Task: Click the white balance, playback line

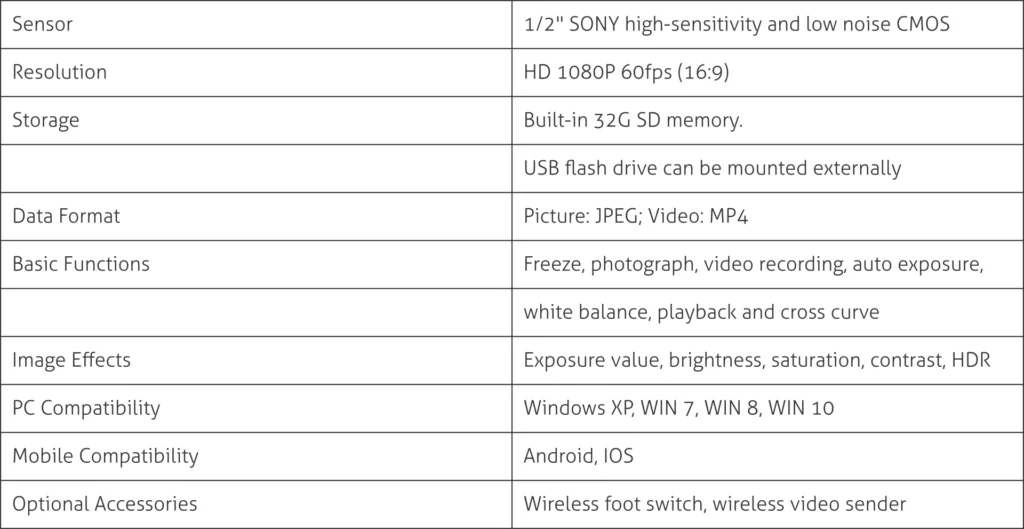Action: [701, 312]
